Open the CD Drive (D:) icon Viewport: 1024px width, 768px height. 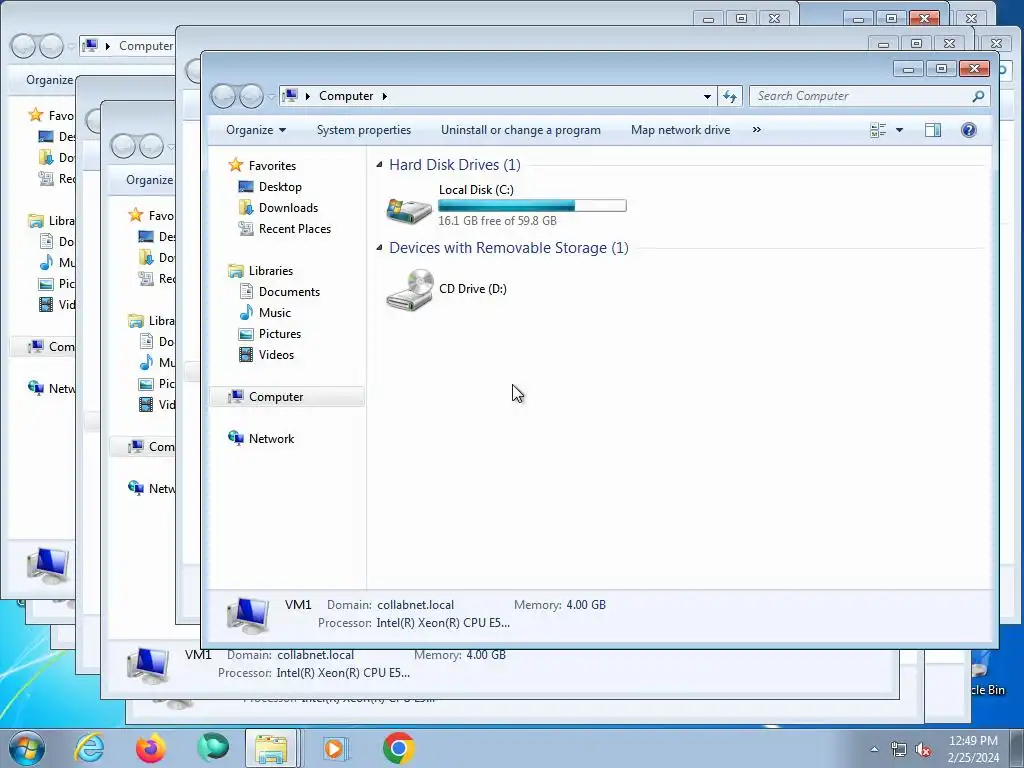[409, 289]
